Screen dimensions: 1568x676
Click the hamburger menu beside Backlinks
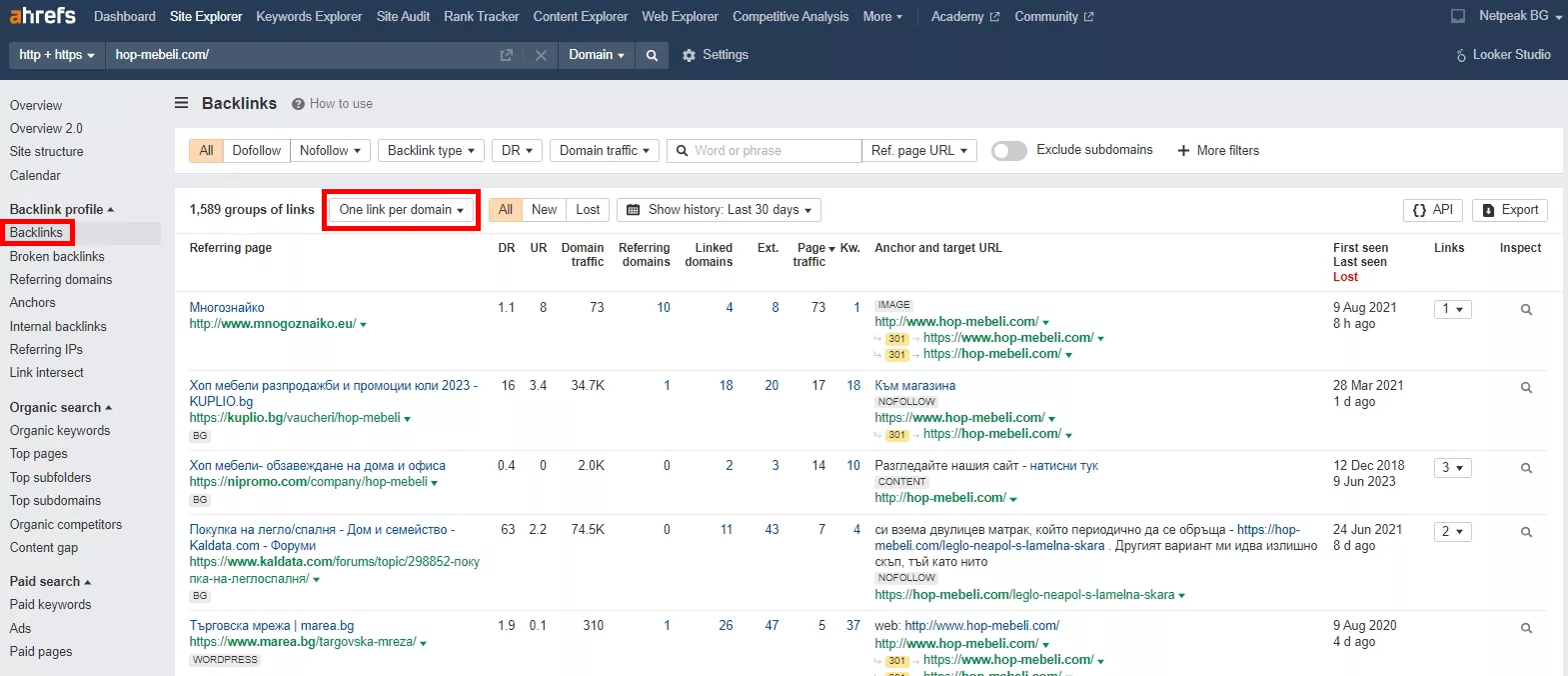click(182, 103)
